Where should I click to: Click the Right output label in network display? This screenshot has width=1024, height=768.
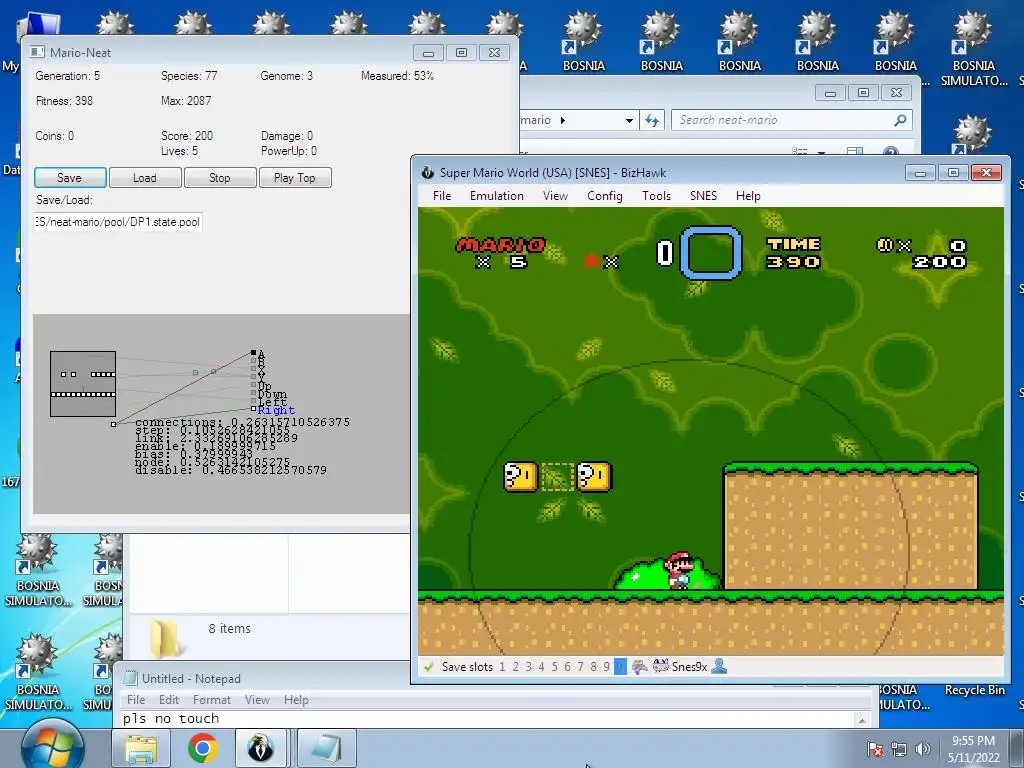coord(276,410)
